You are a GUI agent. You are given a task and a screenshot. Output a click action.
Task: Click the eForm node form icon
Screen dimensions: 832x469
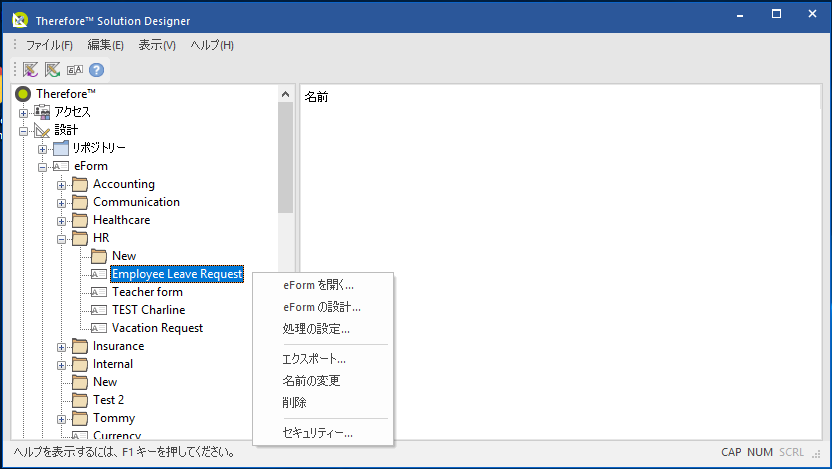61,166
